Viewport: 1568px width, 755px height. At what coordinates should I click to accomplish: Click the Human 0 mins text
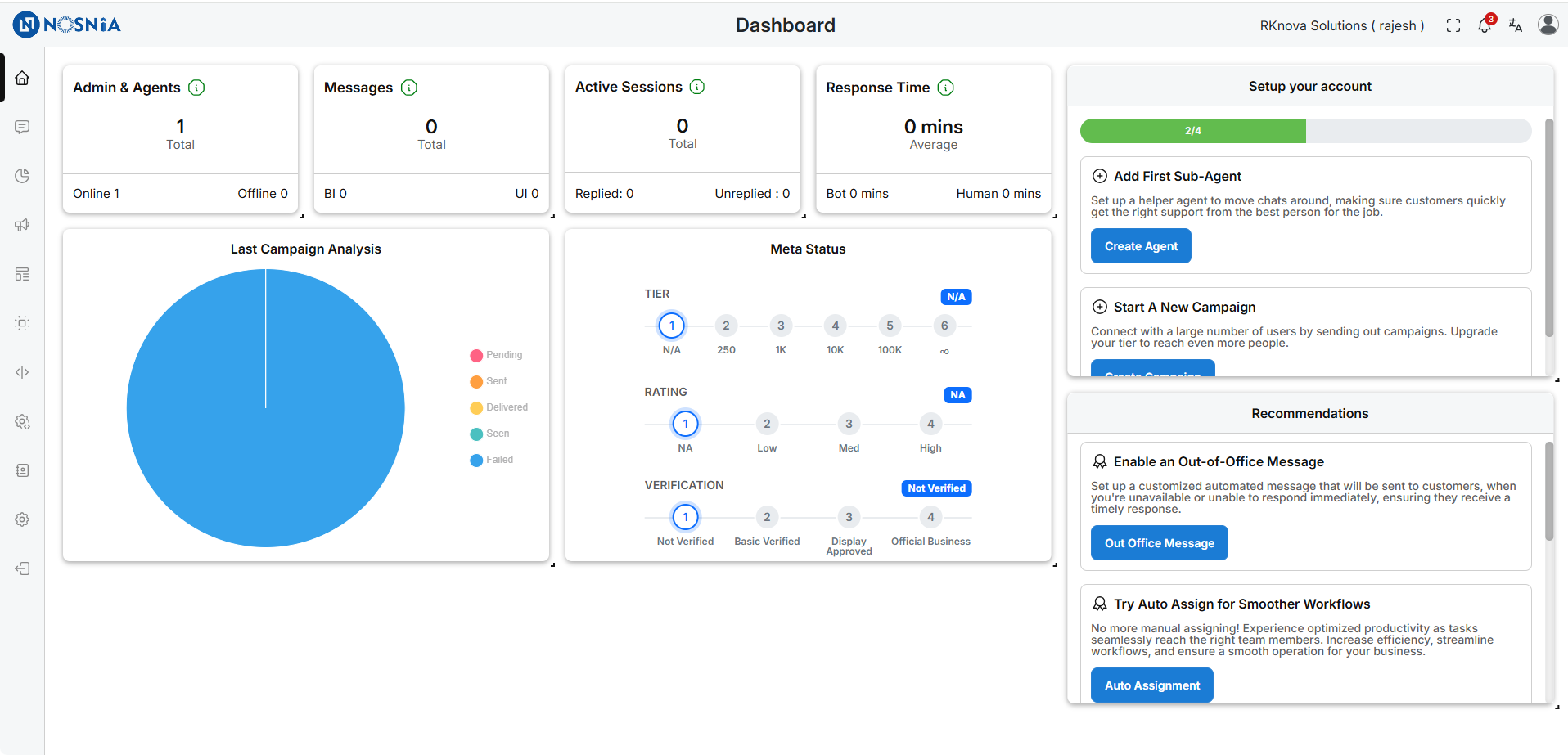(998, 194)
